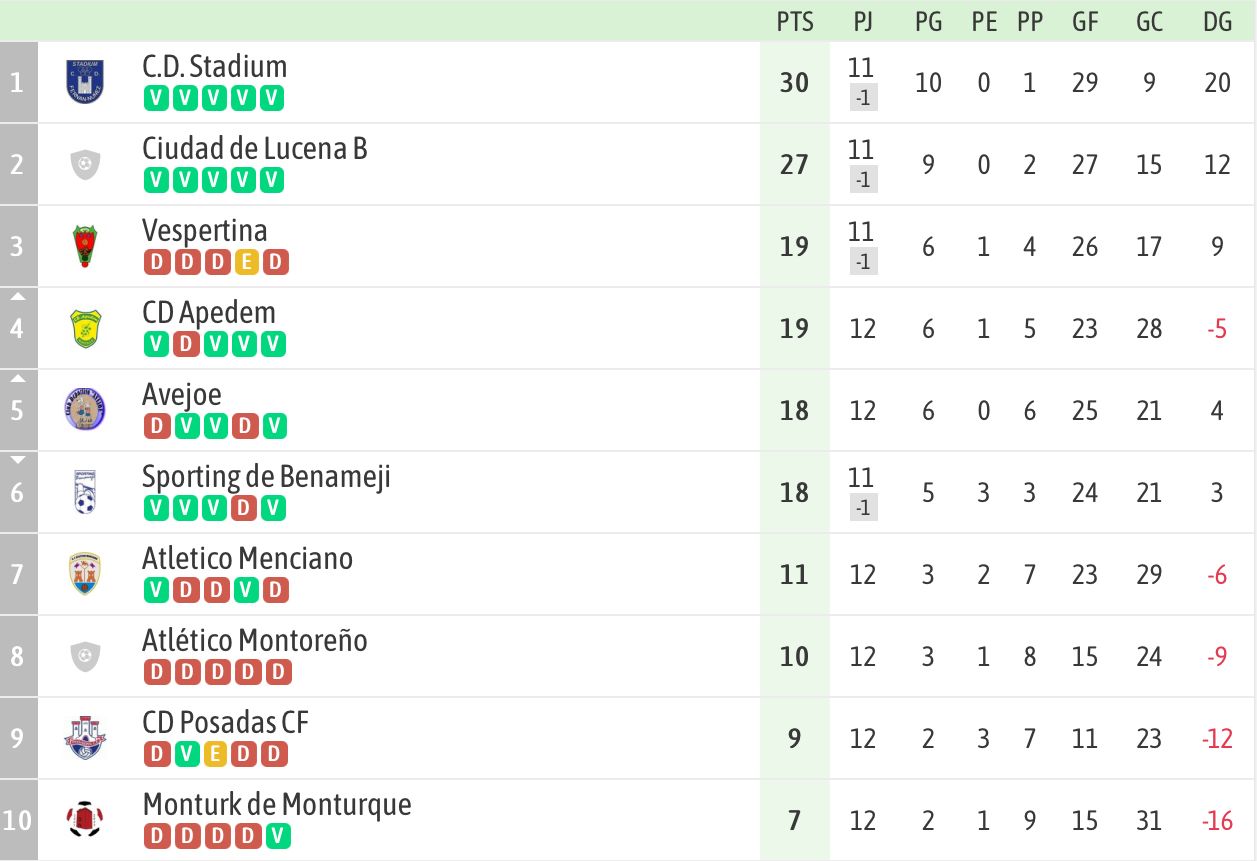Screen dimensions: 1257x861
Task: Click the Monturk de Monturque badge
Action: tap(85, 820)
